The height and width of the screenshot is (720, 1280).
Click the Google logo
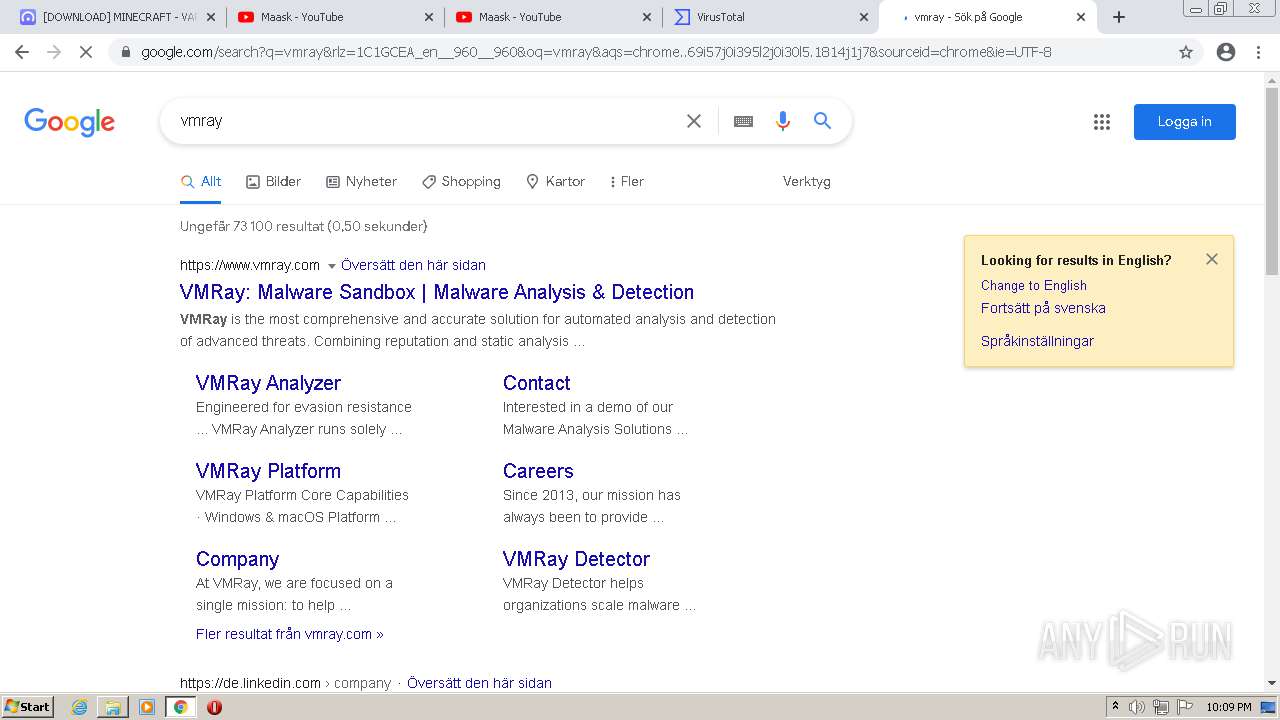pyautogui.click(x=70, y=122)
